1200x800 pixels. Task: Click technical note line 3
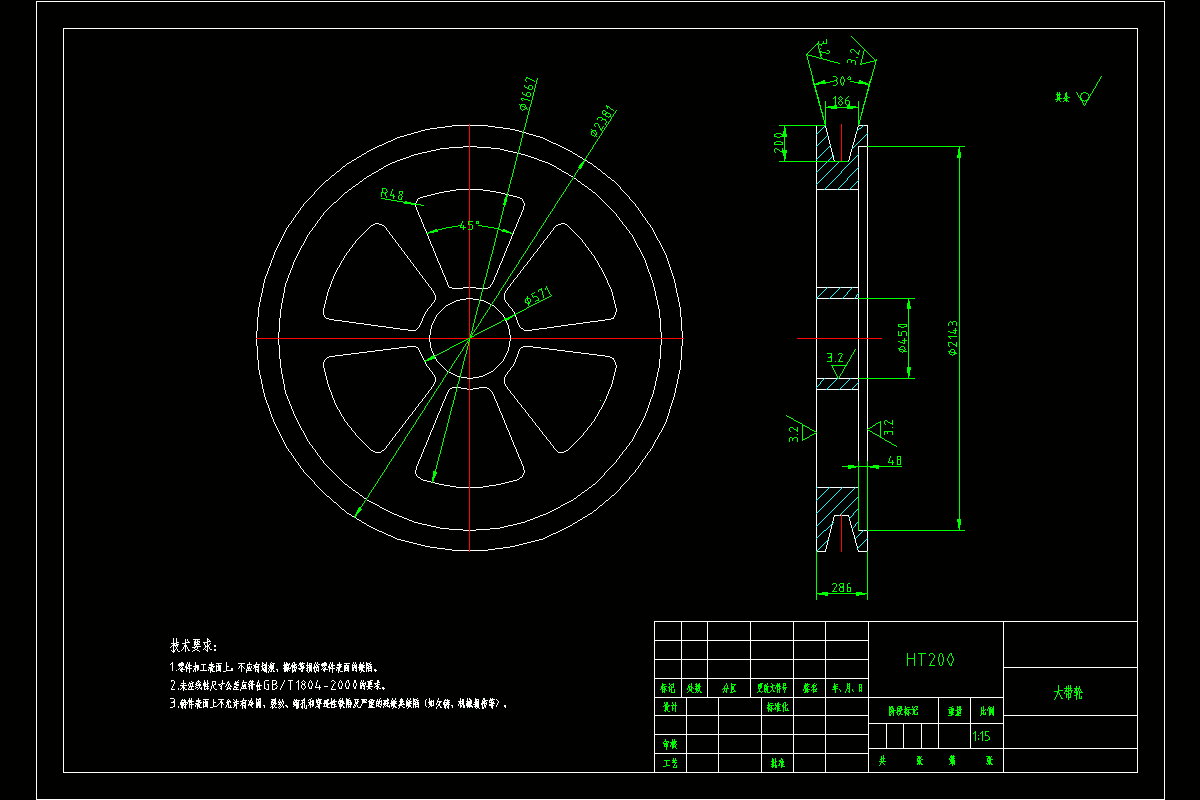tap(340, 704)
